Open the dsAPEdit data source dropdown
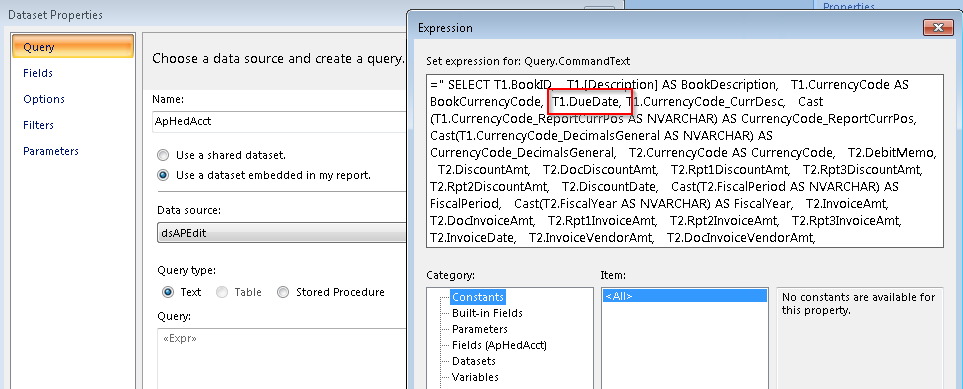 pos(281,233)
